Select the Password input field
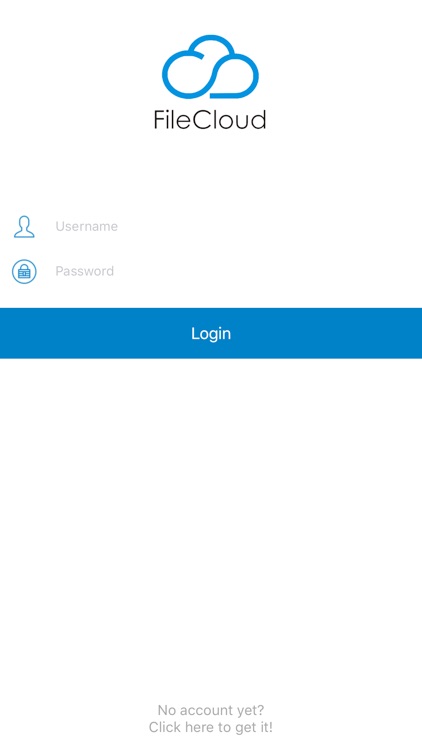This screenshot has height=750, width=422. pos(234,271)
